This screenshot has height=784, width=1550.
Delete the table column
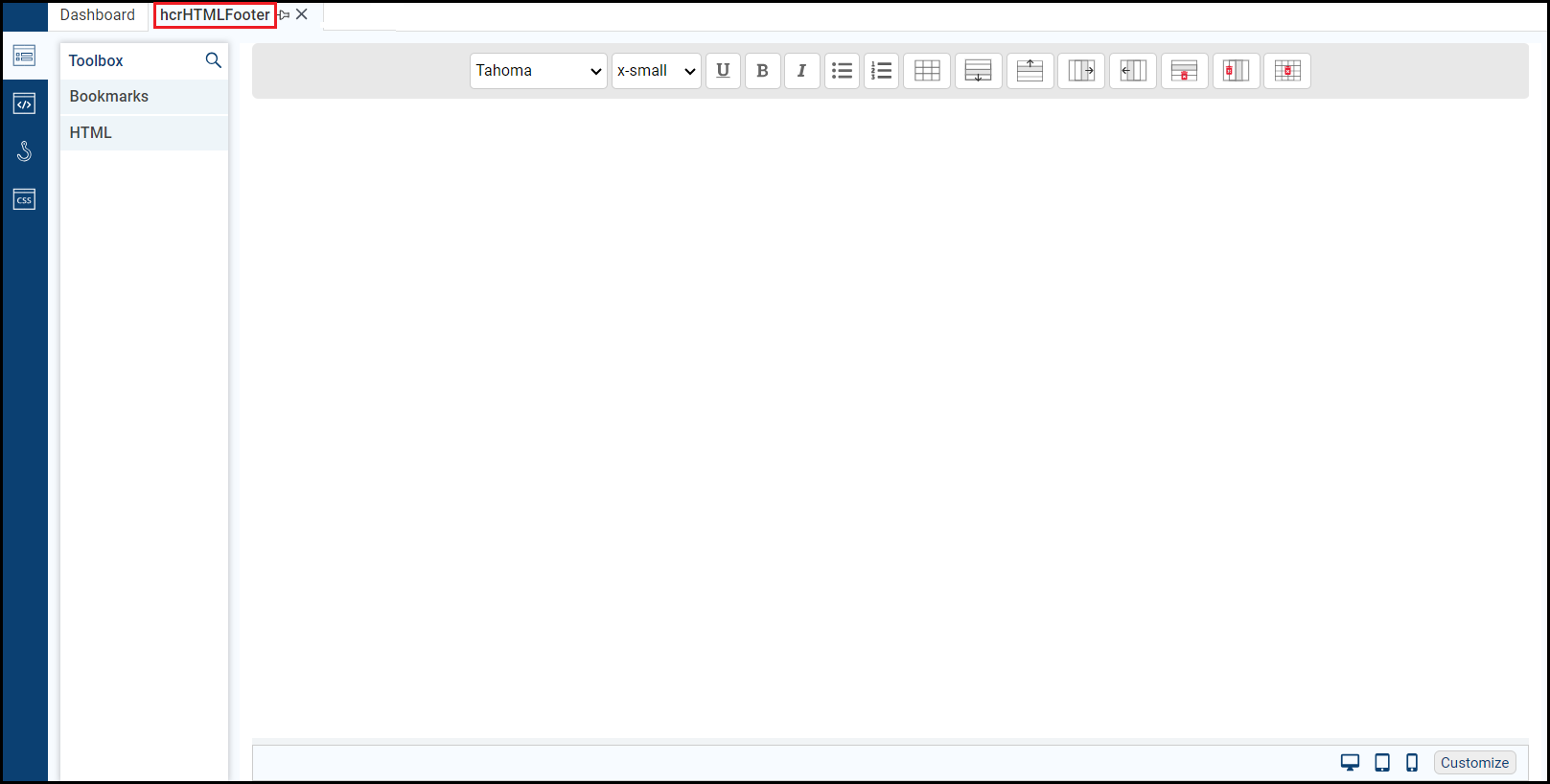point(1236,71)
